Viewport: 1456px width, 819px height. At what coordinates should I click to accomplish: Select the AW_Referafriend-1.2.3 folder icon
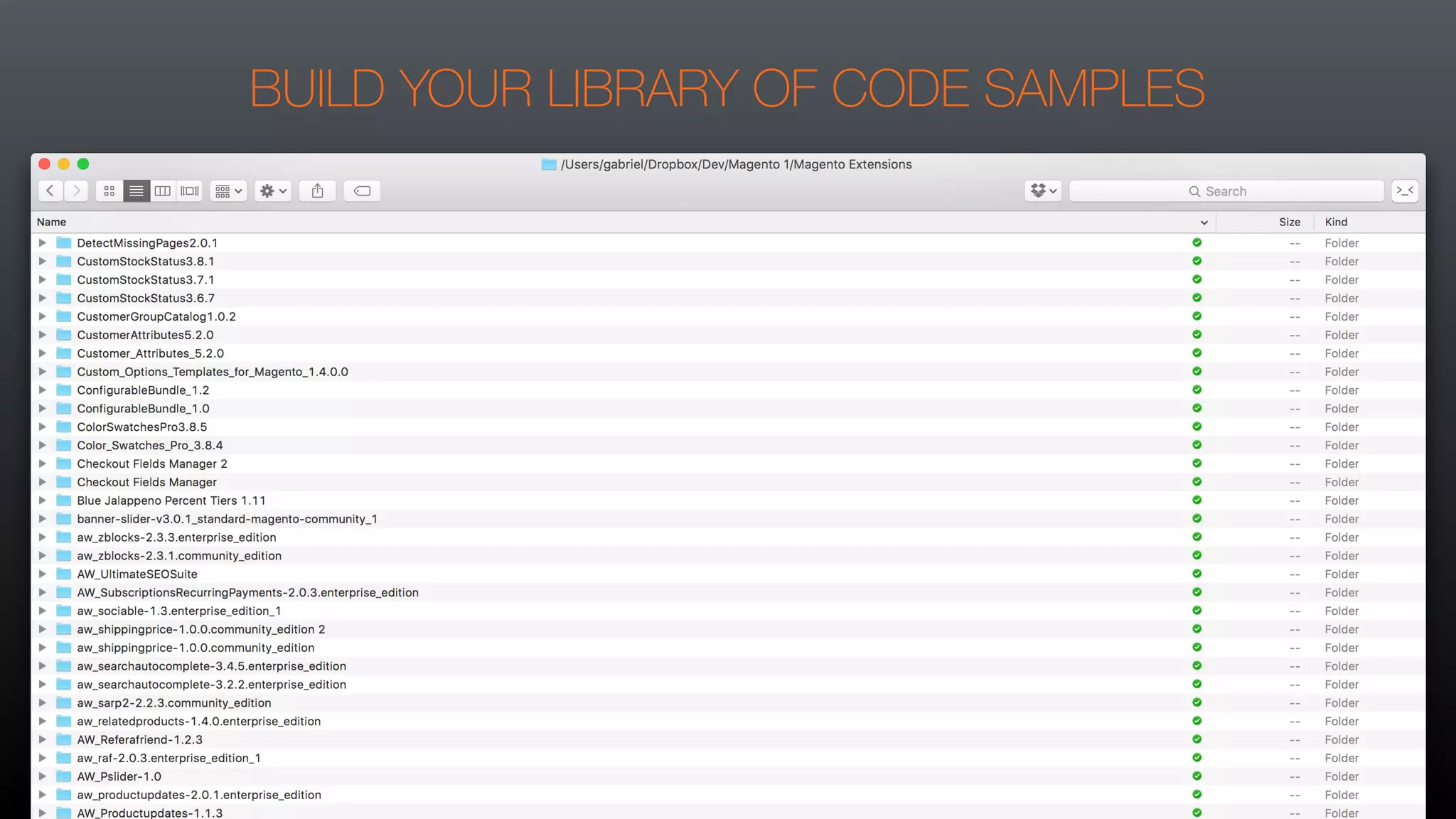64,739
